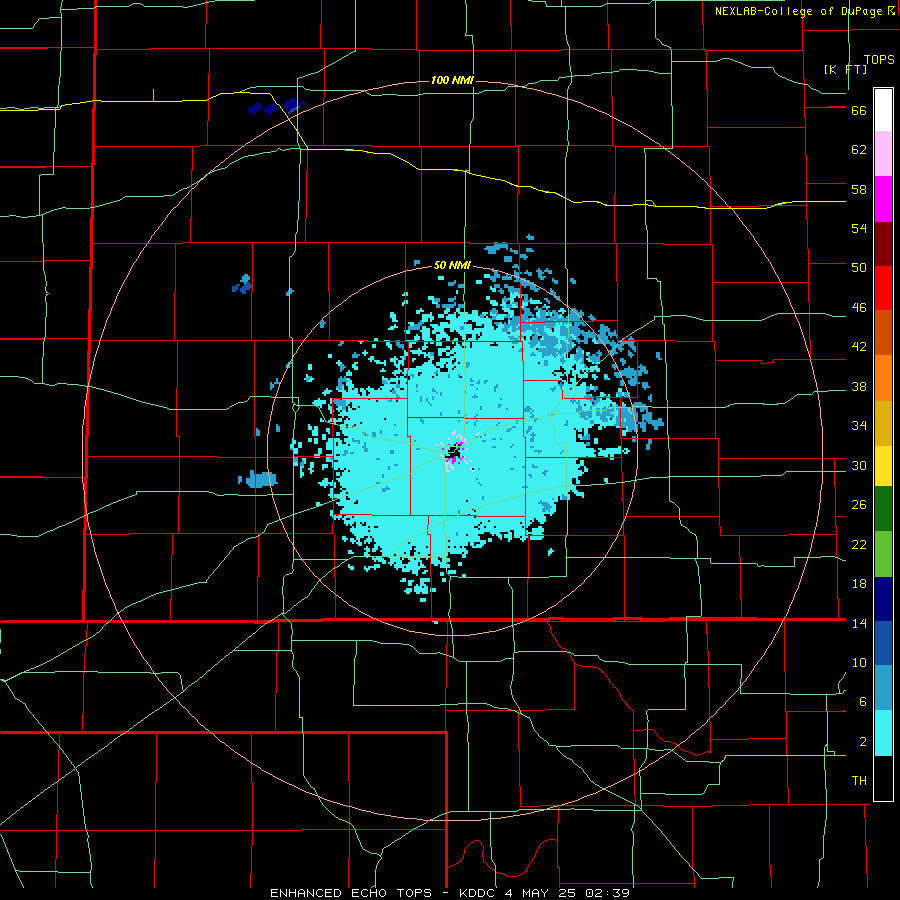The height and width of the screenshot is (900, 900).
Task: Click the '34' legend value
Action: [x=859, y=425]
